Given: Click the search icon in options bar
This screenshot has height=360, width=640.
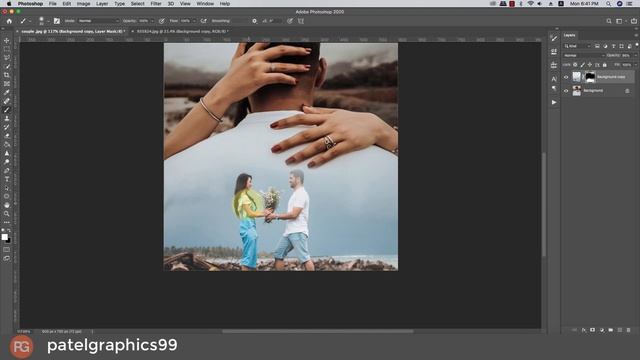Looking at the screenshot, I should pos(609,21).
